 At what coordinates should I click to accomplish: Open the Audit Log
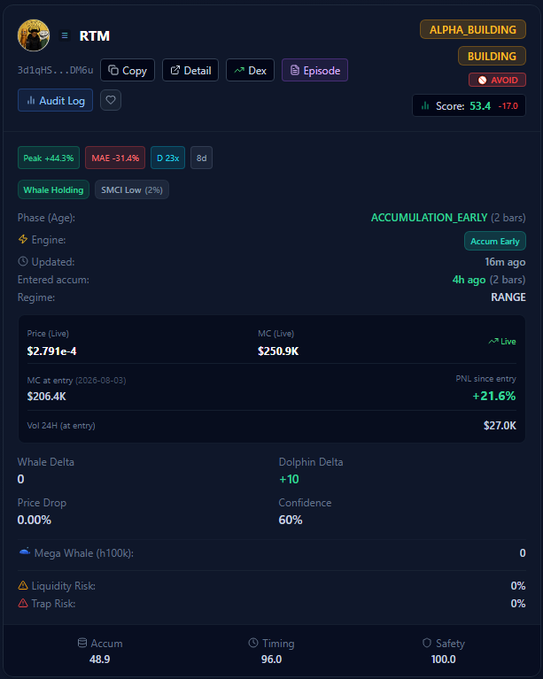55,100
